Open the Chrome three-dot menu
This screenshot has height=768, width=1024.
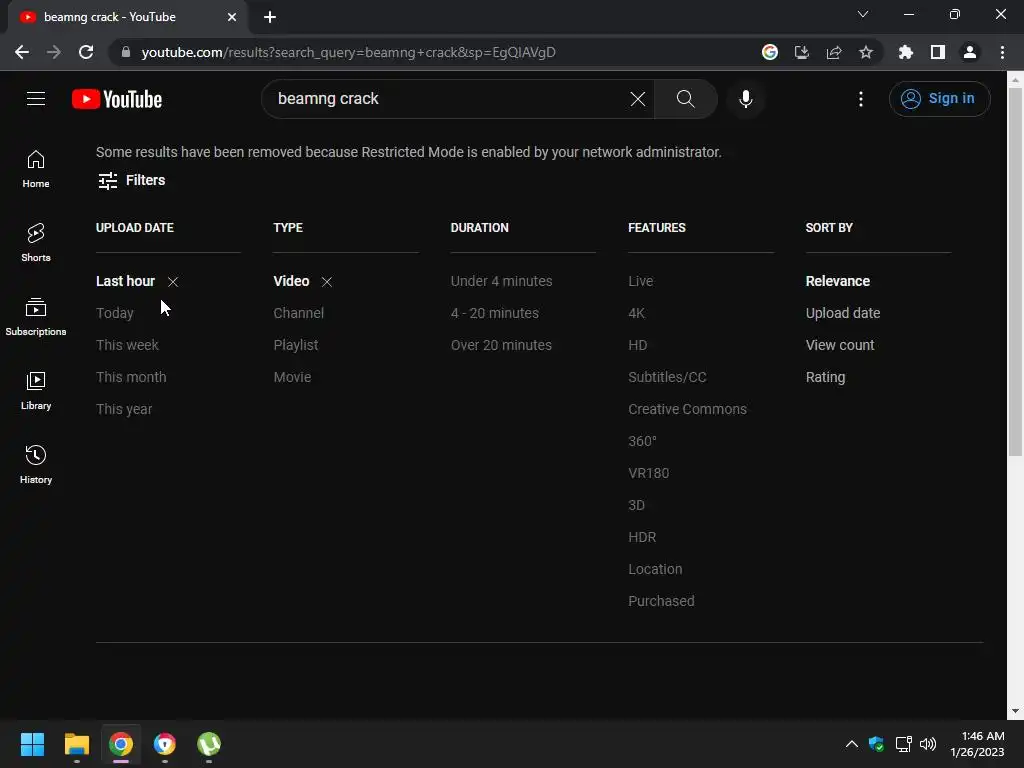click(1002, 52)
